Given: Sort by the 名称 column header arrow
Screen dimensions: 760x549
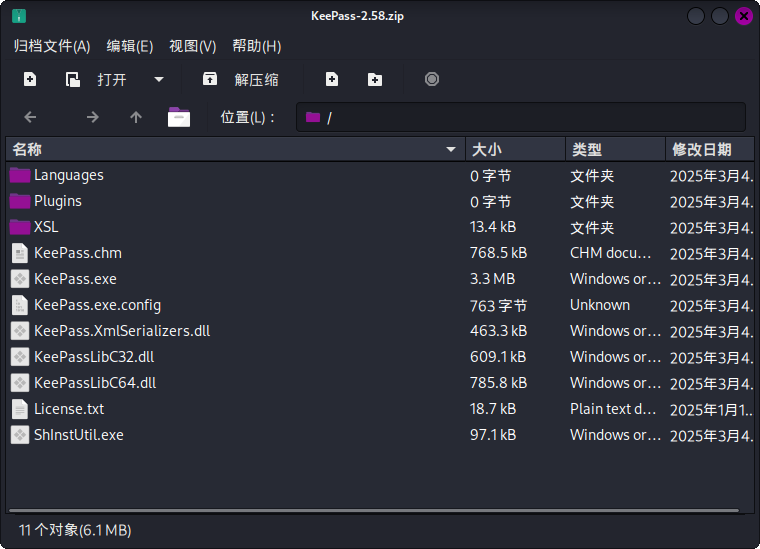Looking at the screenshot, I should click(451, 150).
